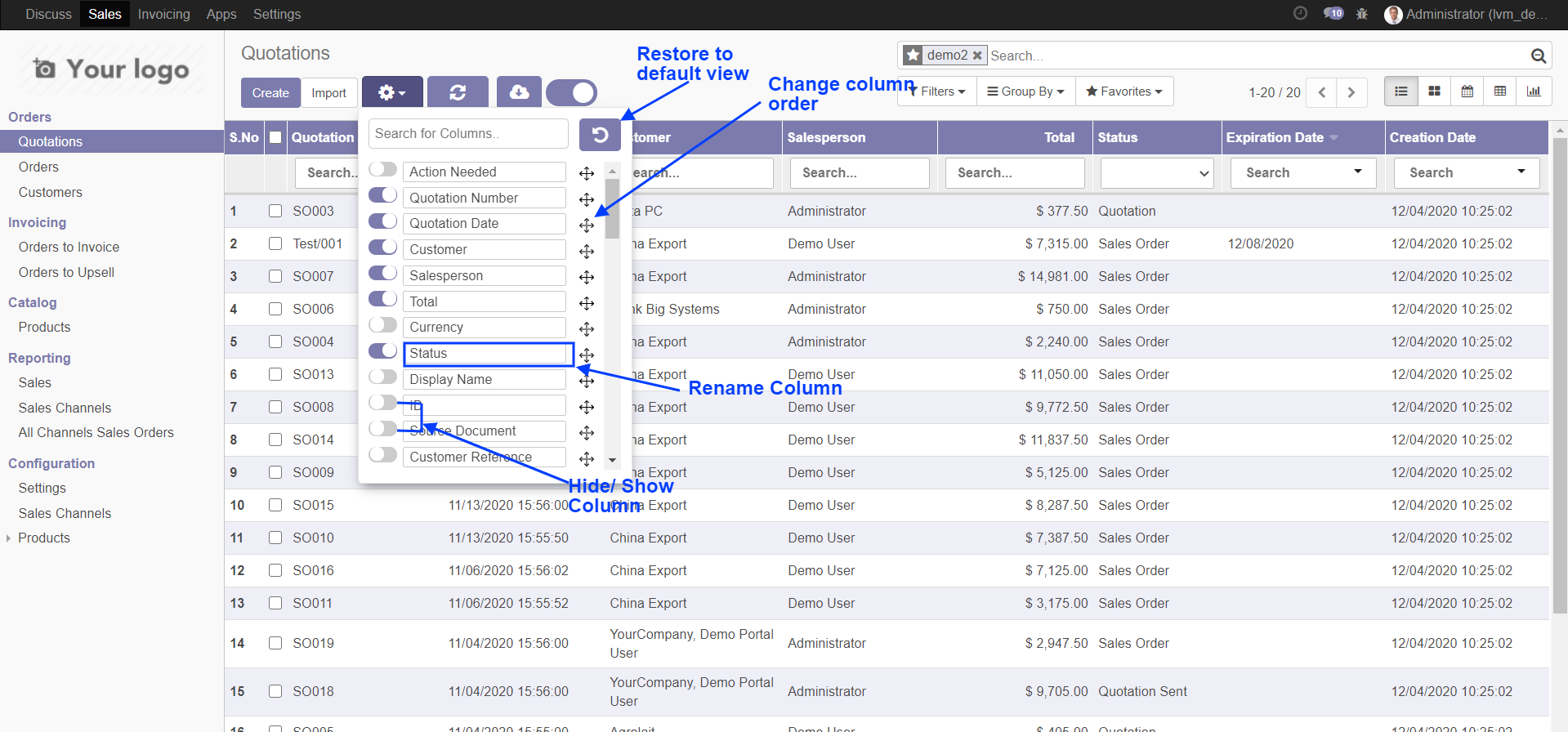1568x732 pixels.
Task: Open the Invoicing top menu
Action: (x=163, y=14)
